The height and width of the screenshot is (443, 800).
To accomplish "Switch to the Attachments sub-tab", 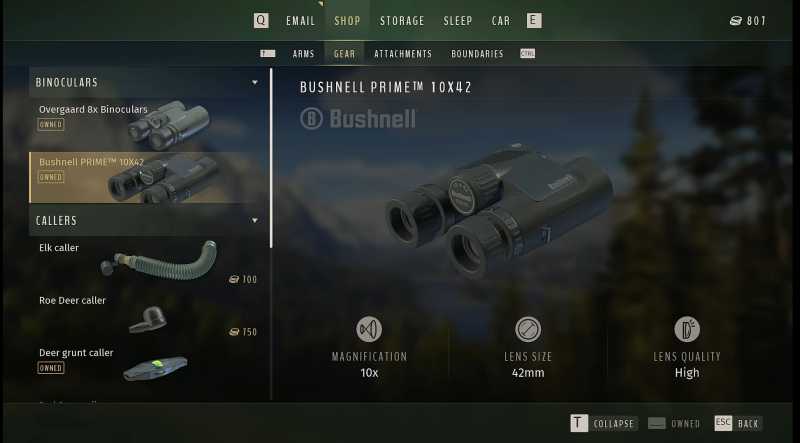I will [x=403, y=54].
